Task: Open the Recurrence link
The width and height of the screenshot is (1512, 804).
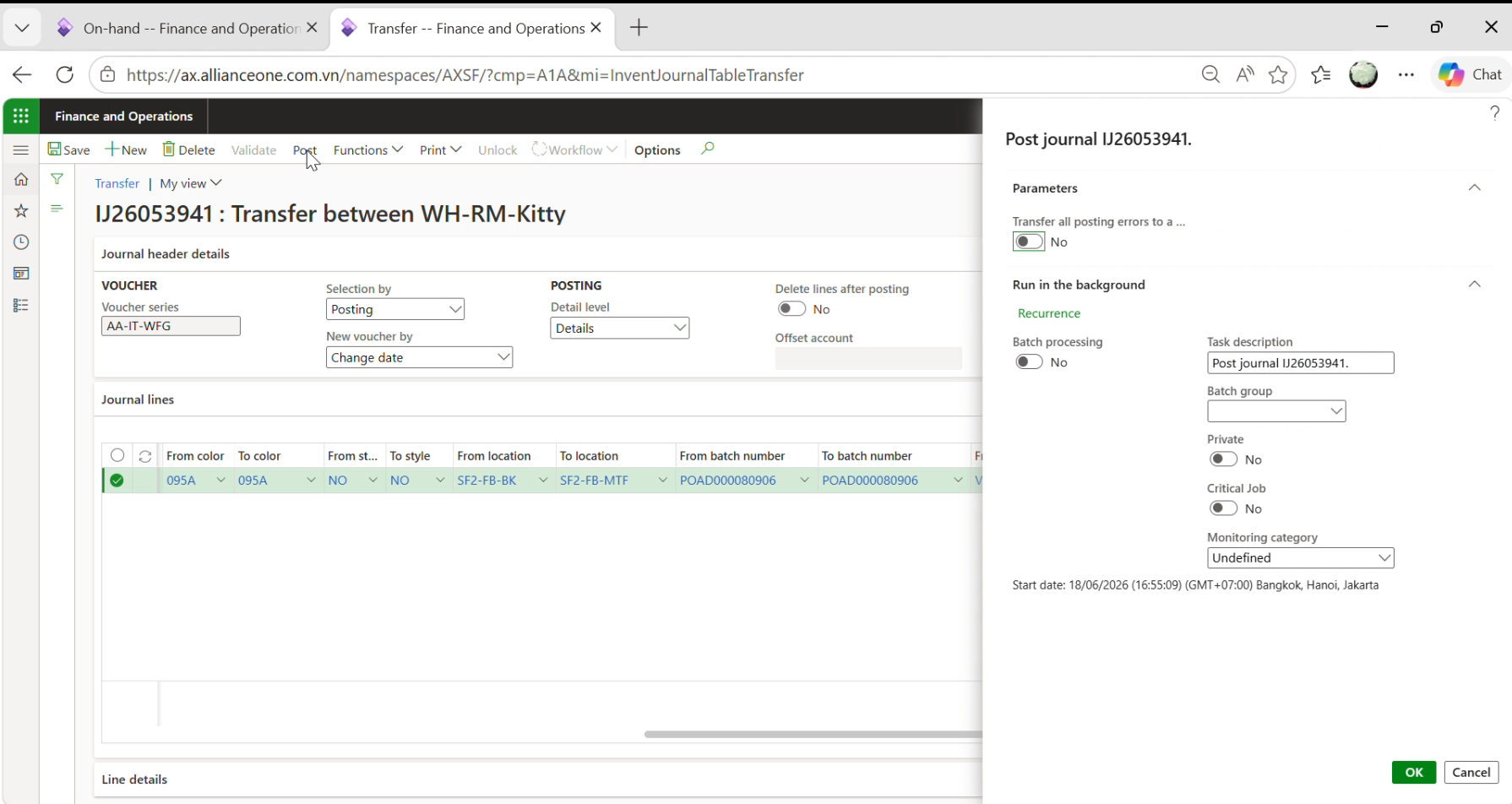Action: tap(1049, 313)
